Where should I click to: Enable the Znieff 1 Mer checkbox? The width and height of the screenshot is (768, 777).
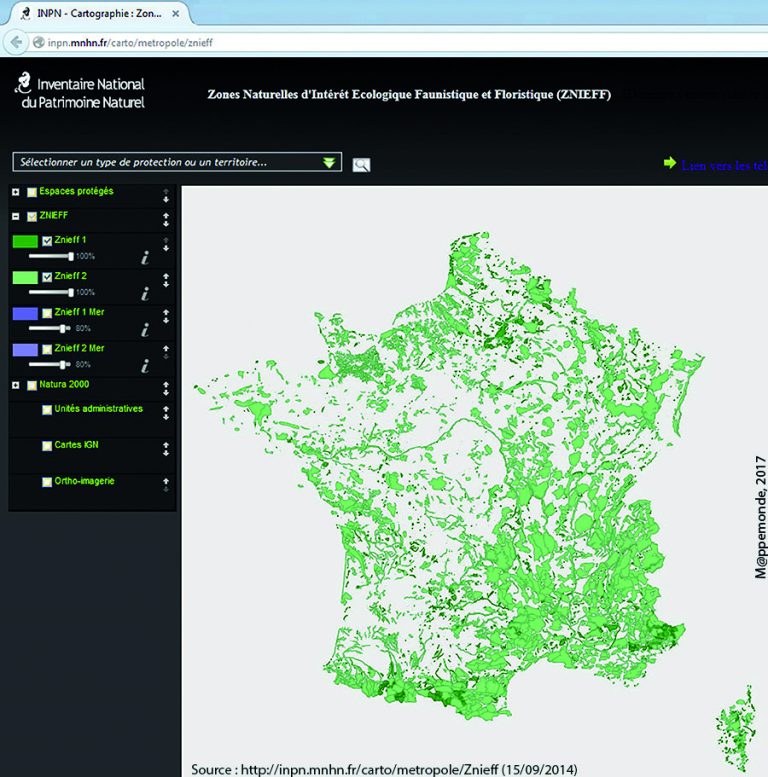tap(47, 313)
